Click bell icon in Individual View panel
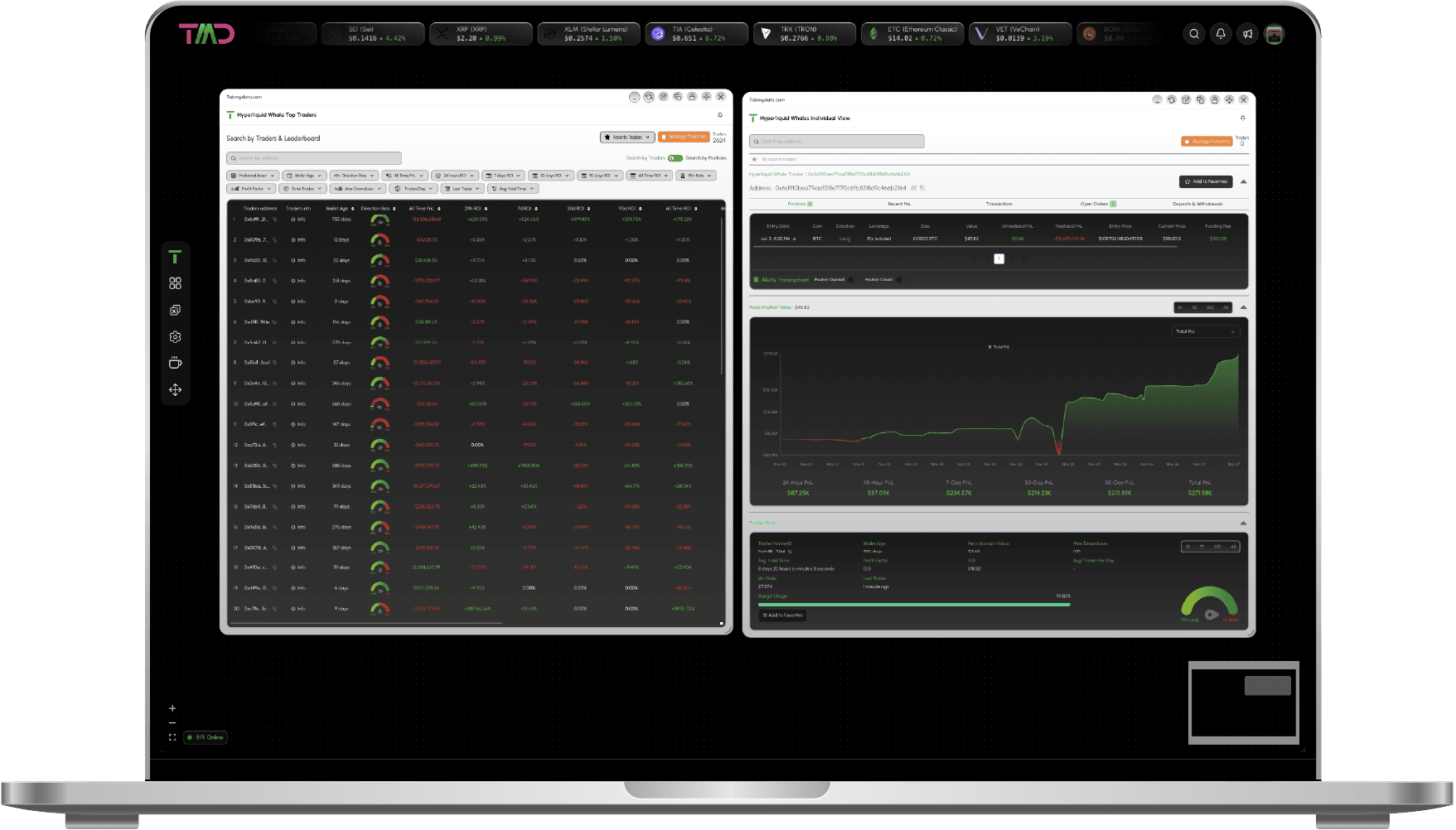Viewport: 1456px width, 830px height. point(1243,118)
